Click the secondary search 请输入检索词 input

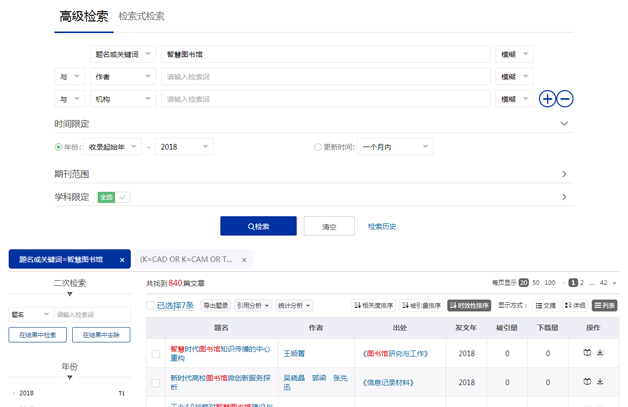click(93, 314)
